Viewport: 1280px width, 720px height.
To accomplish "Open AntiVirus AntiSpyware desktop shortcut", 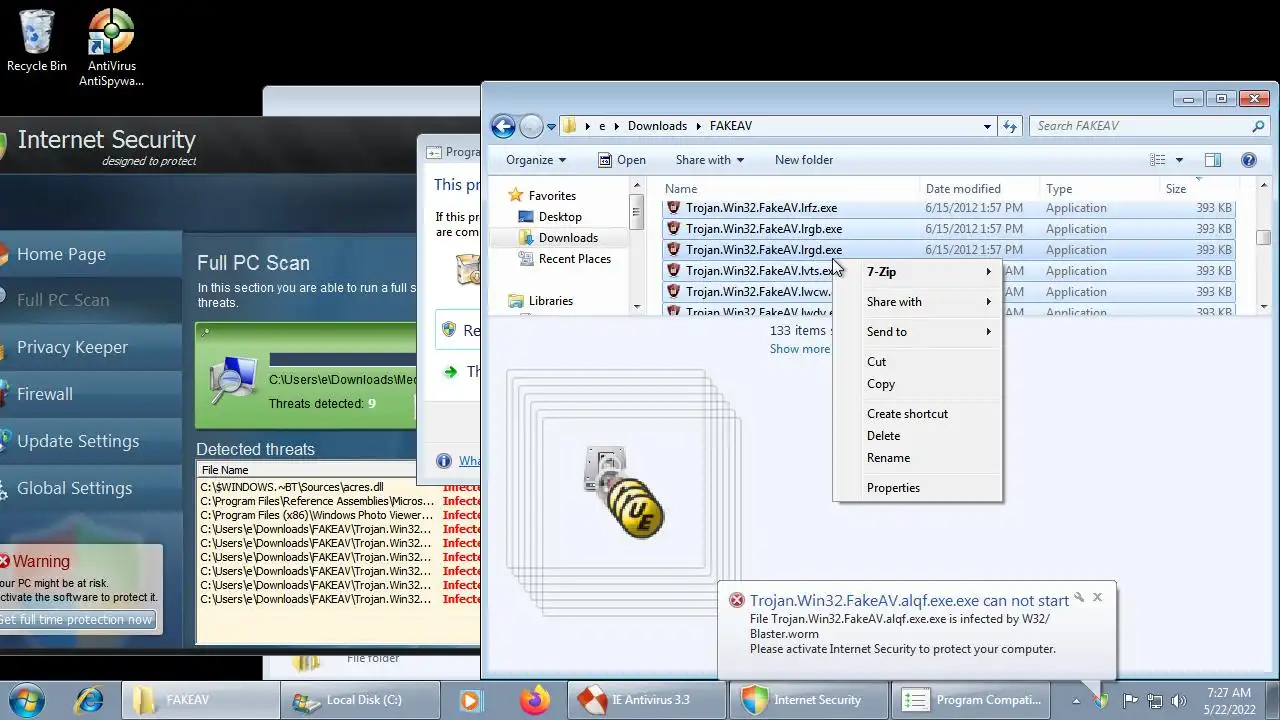I will click(111, 47).
